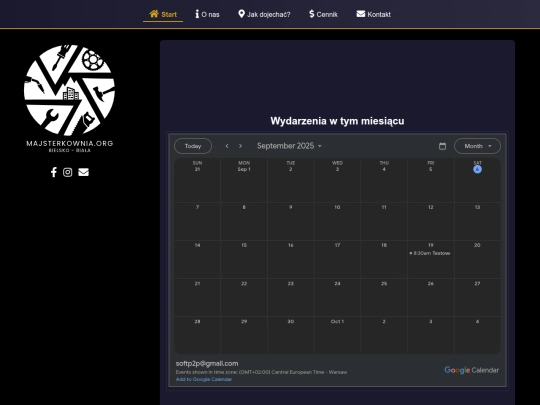Select Sunday 31 in calendar

pyautogui.click(x=197, y=169)
